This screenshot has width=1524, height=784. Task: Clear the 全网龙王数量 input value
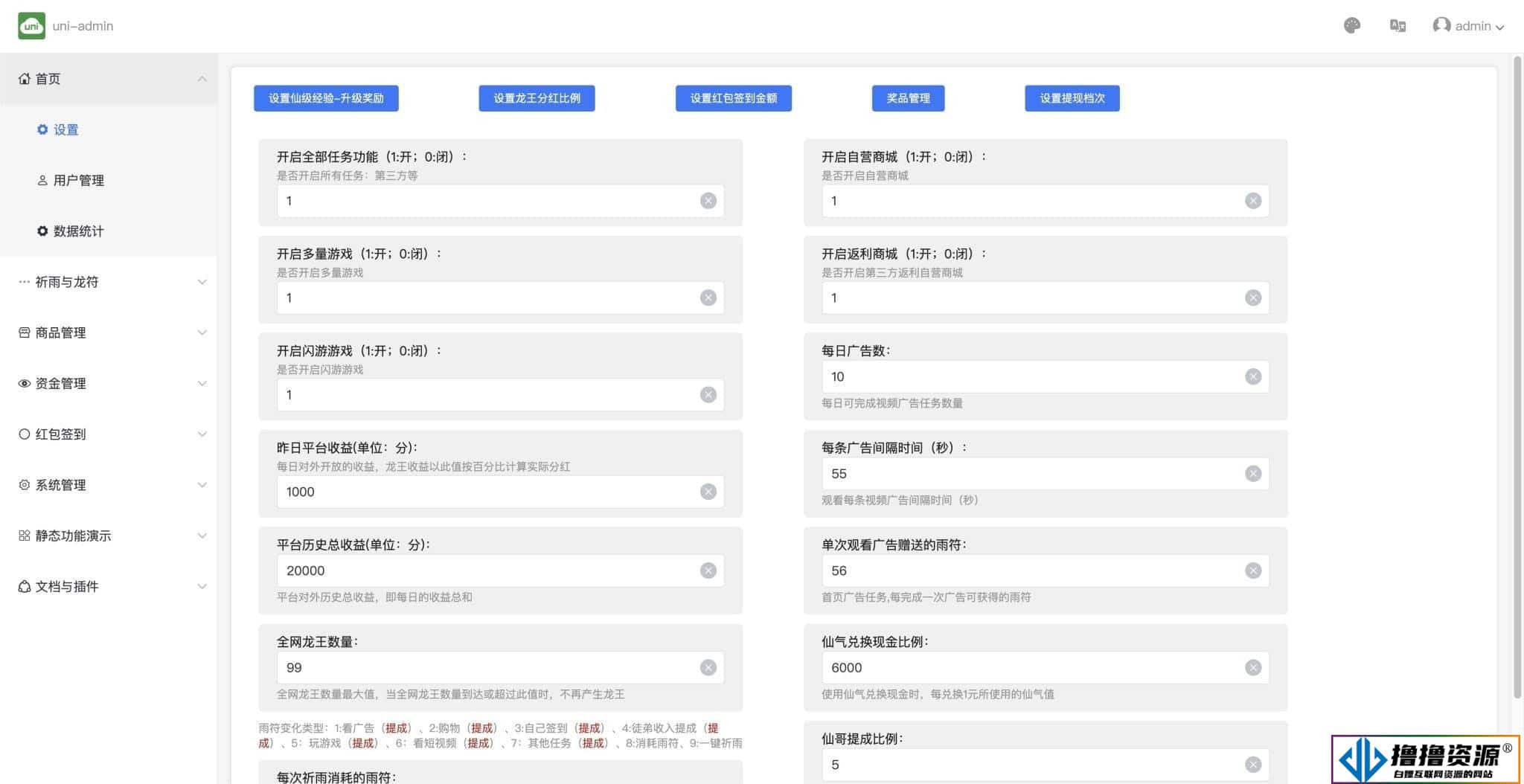708,668
